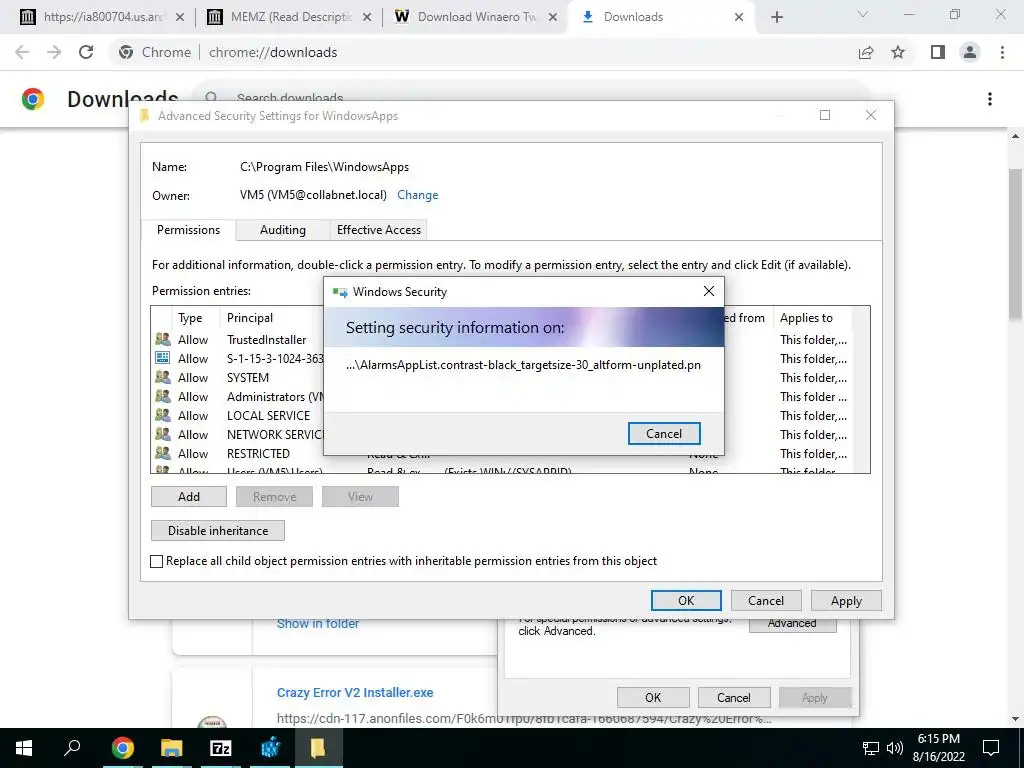The width and height of the screenshot is (1024, 768).
Task: Click the Chrome back arrow icon
Action: (22, 52)
